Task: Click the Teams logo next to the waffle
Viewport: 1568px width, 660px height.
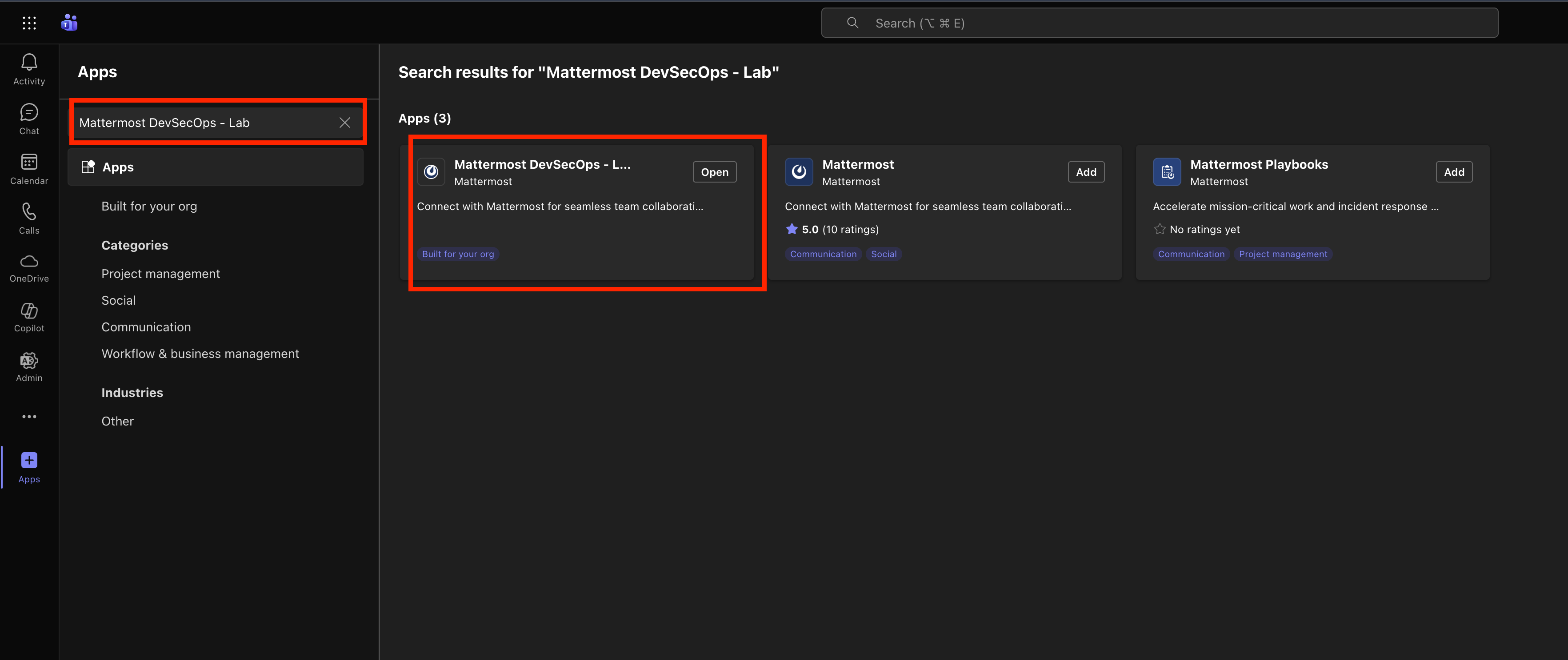Action: (69, 23)
